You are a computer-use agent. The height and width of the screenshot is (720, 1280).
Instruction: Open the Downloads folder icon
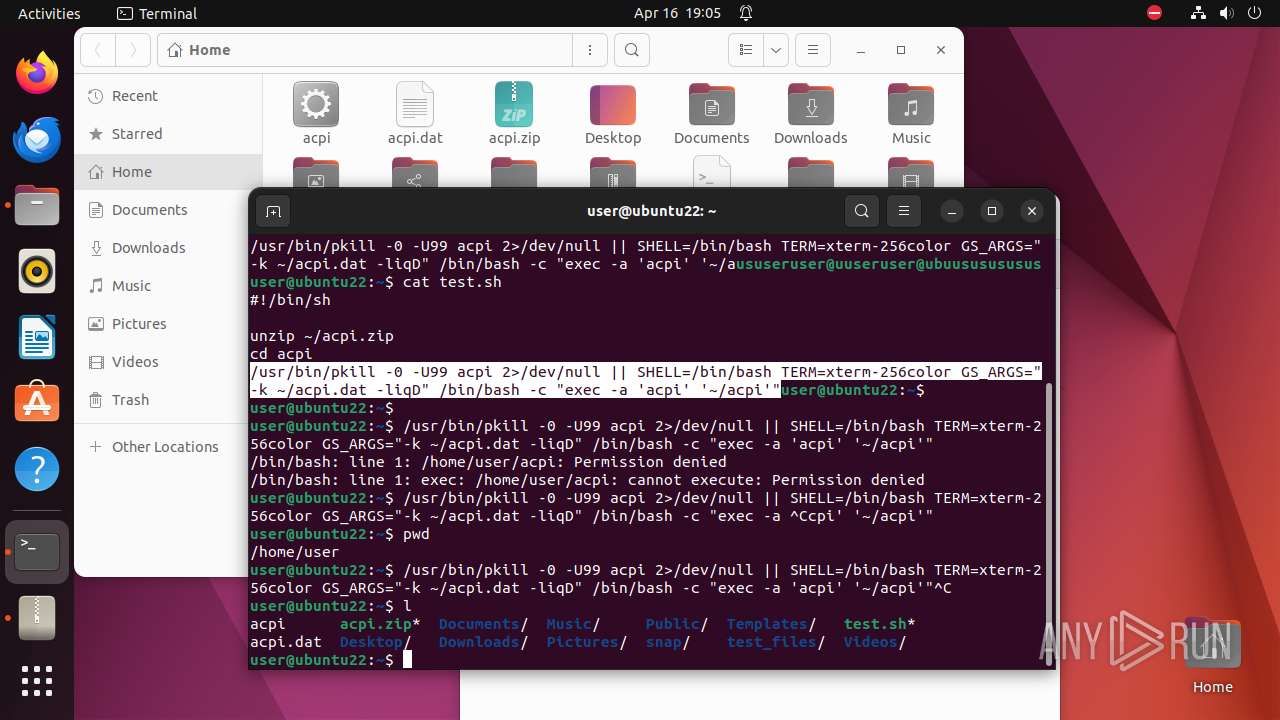810,115
